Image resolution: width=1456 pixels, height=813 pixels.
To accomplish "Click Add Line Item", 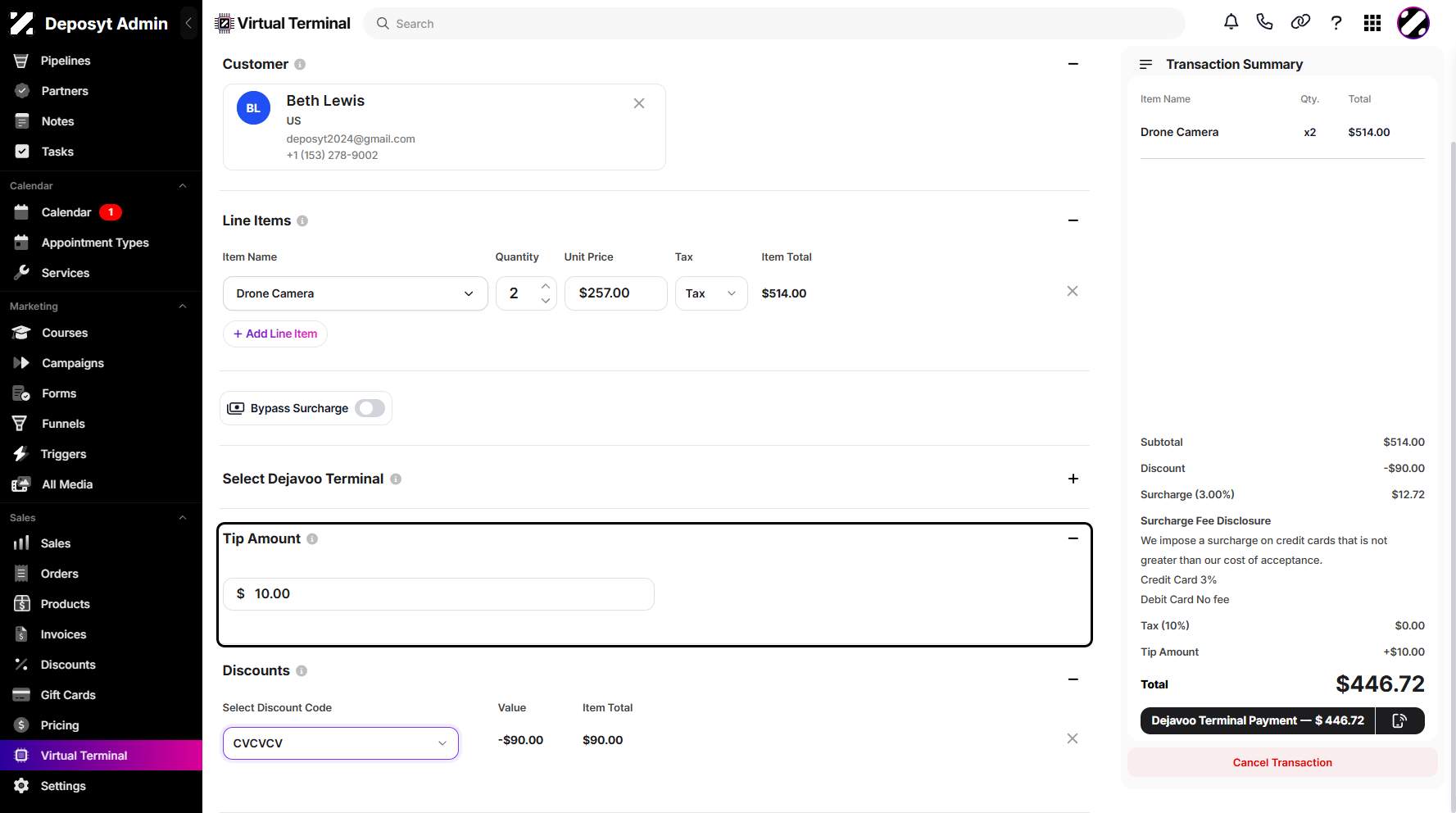I will point(275,334).
